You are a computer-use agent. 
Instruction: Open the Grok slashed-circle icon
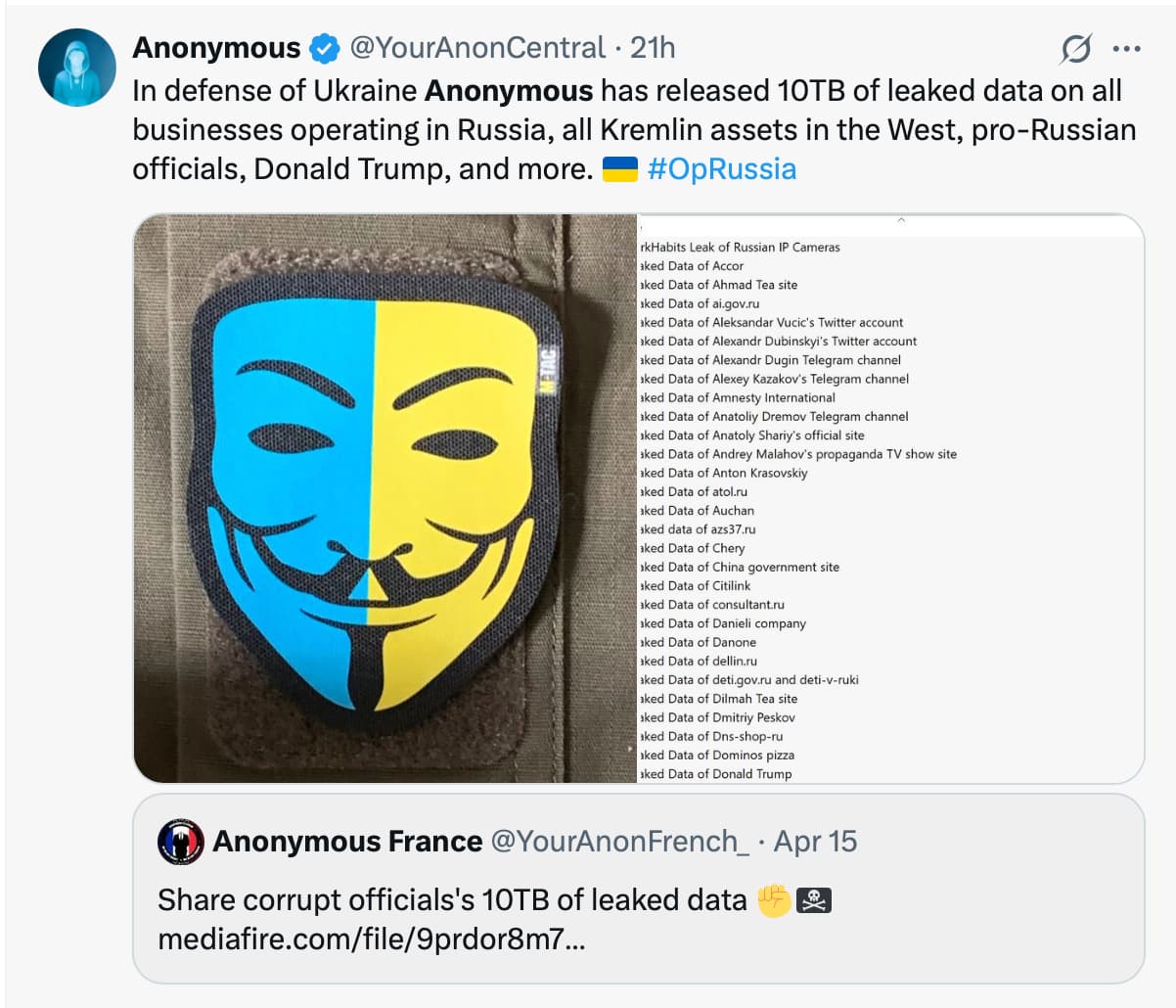tap(1076, 49)
